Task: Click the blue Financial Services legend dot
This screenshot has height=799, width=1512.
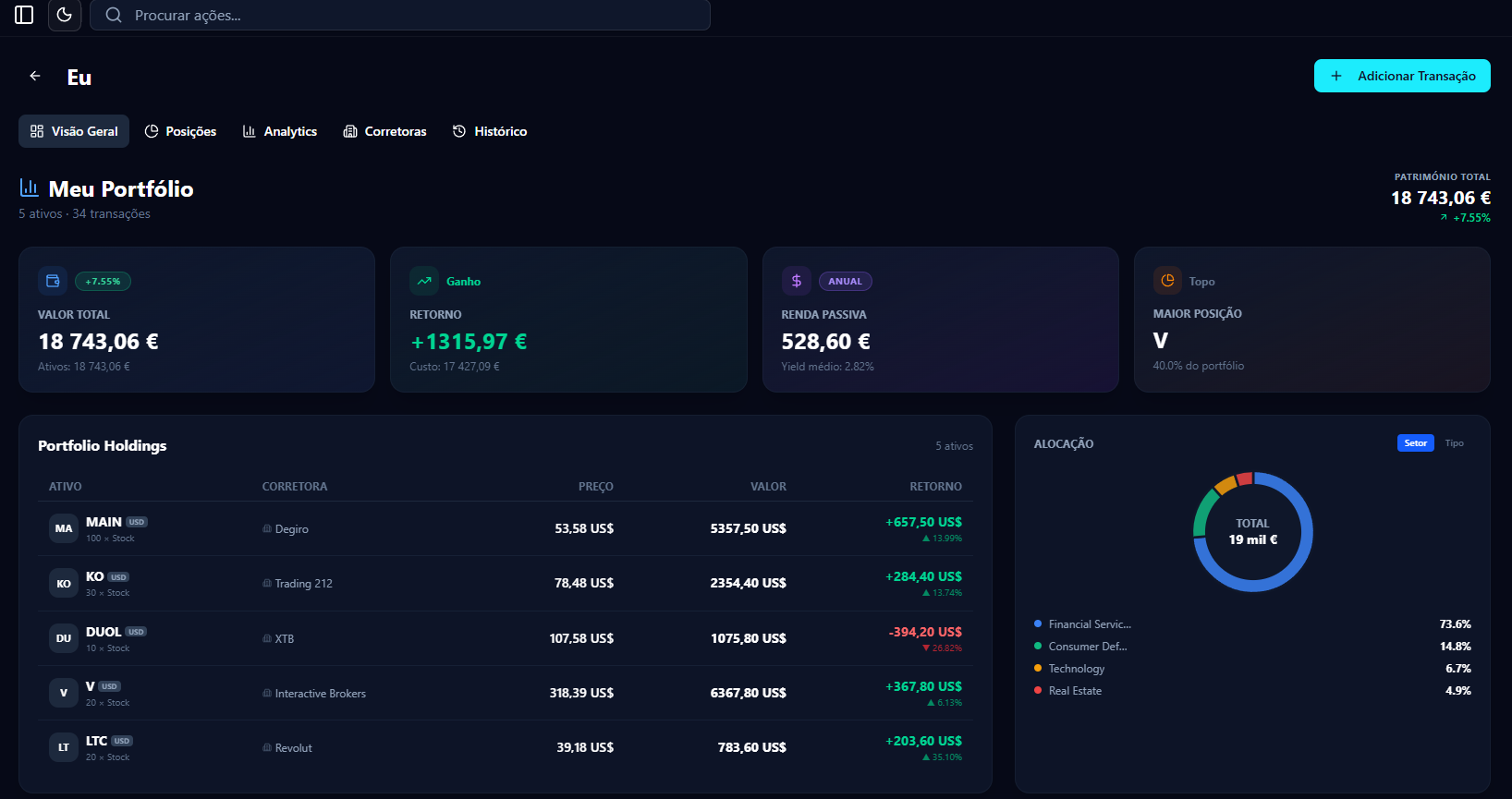Action: click(x=1038, y=624)
